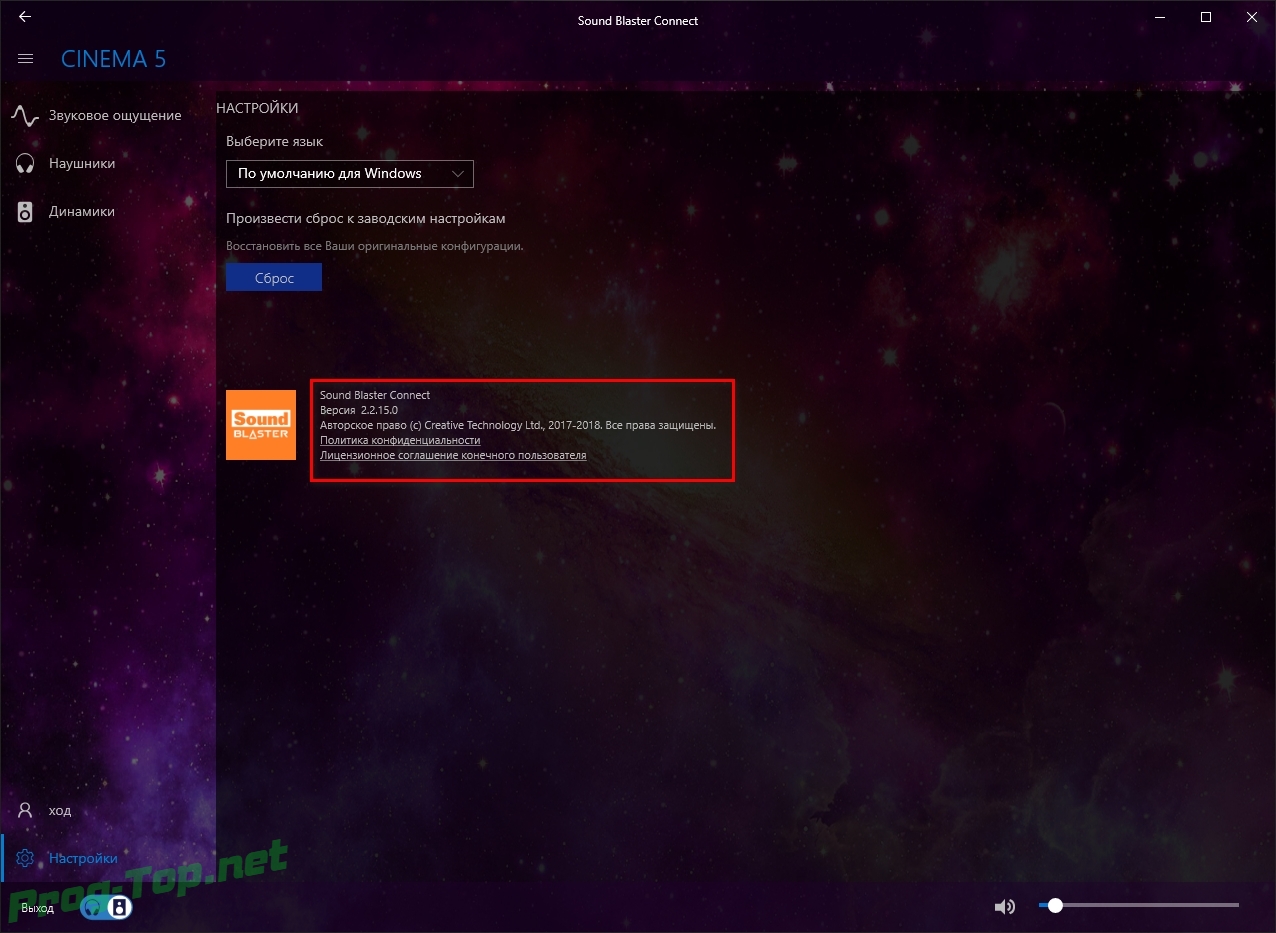Viewport: 1276px width, 933px height.
Task: Click the Сброс reset button
Action: (x=274, y=278)
